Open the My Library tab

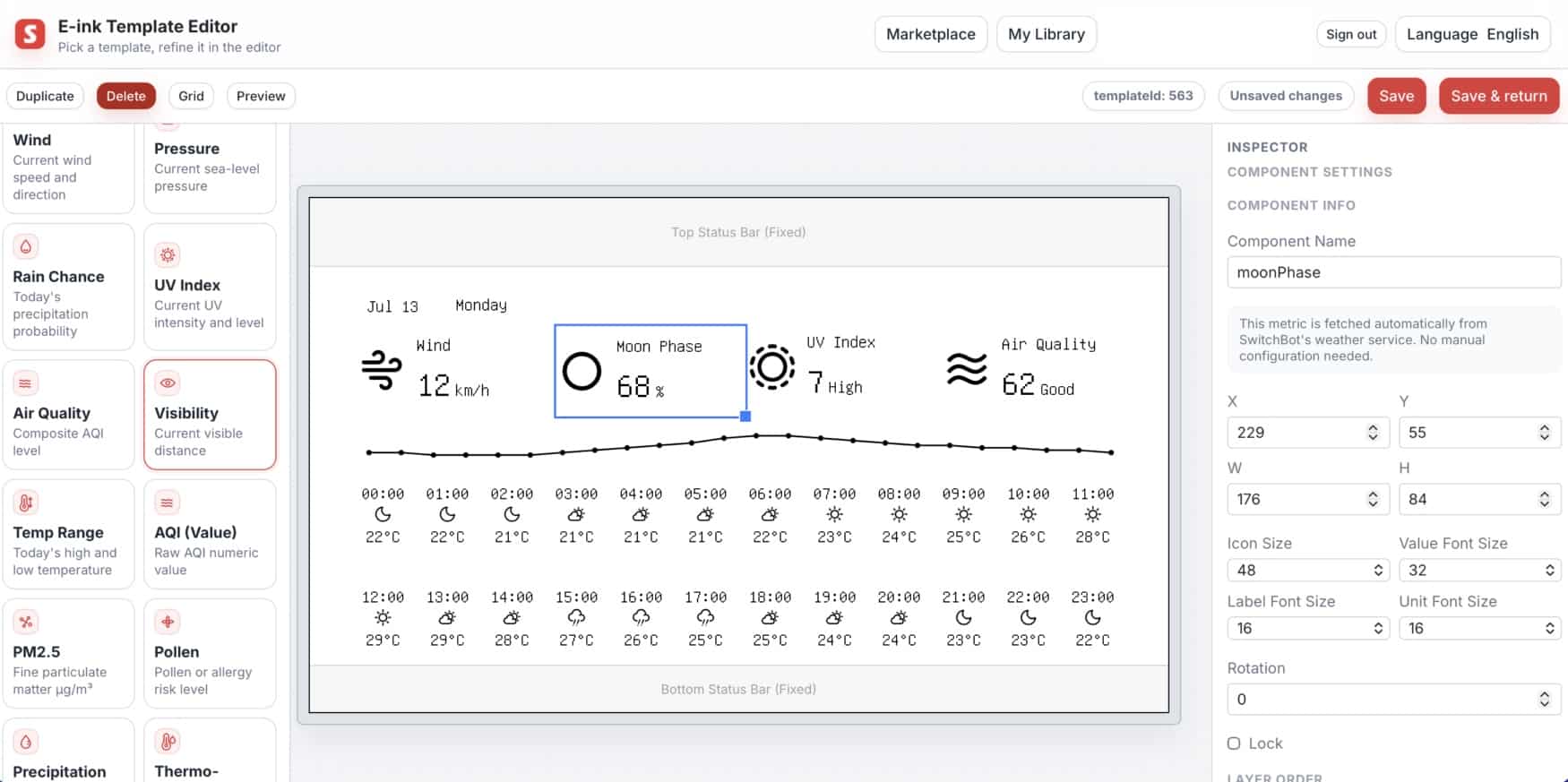1047,34
